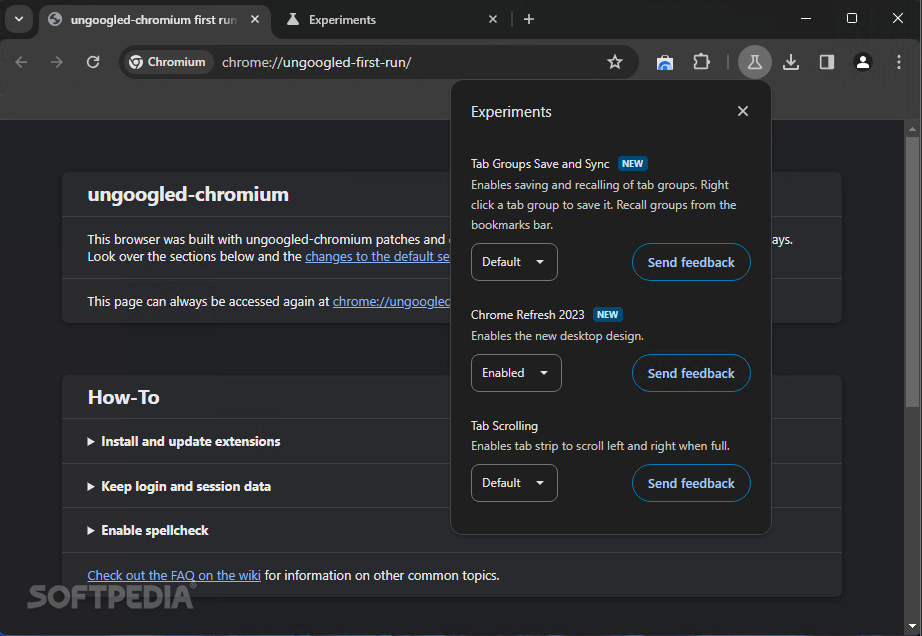The width and height of the screenshot is (922, 636).
Task: Go back to previous page
Action: coord(21,62)
